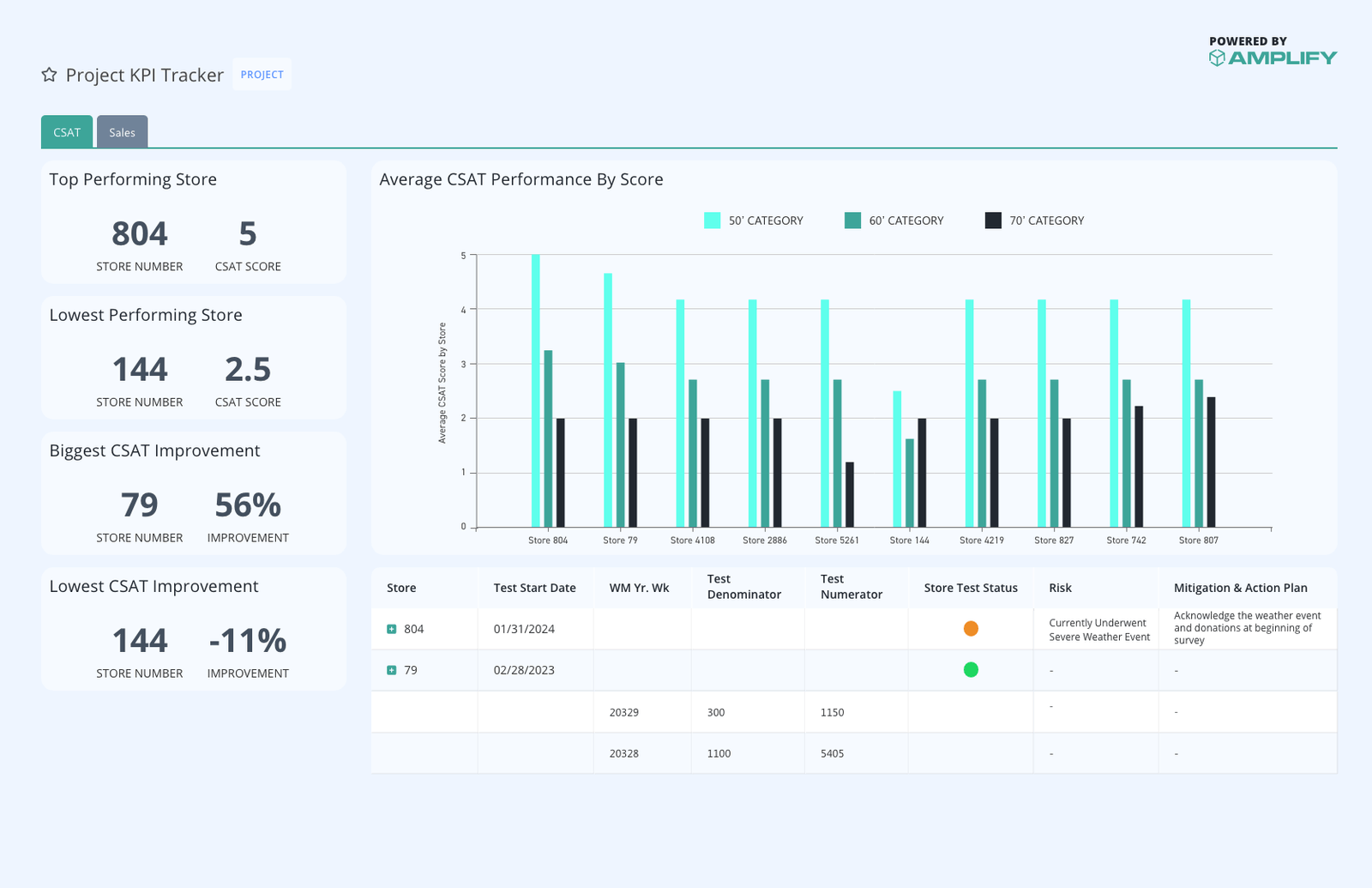Expand the row for store 804

(391, 628)
